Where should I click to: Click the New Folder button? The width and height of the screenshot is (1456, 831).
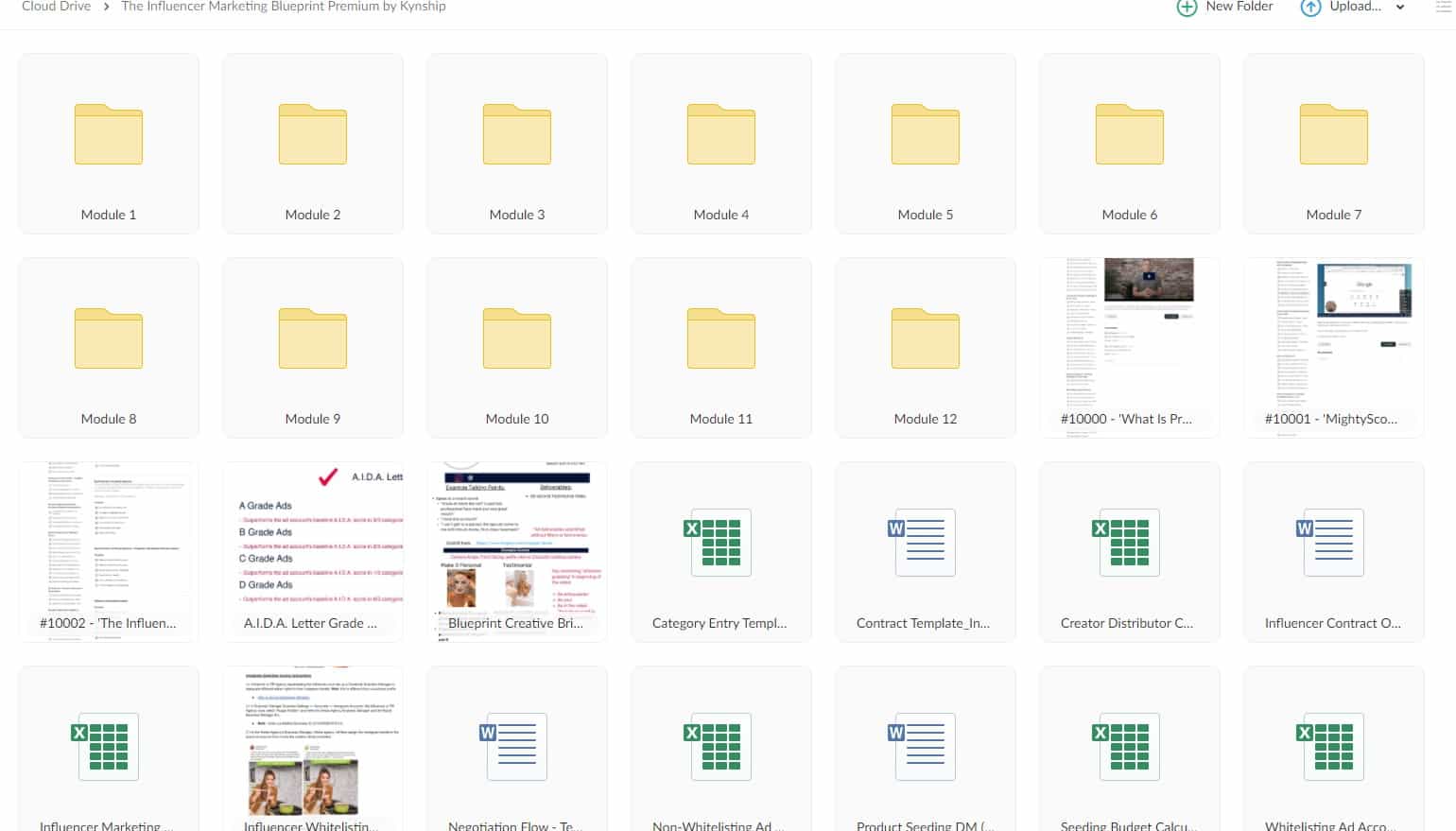pos(1225,7)
